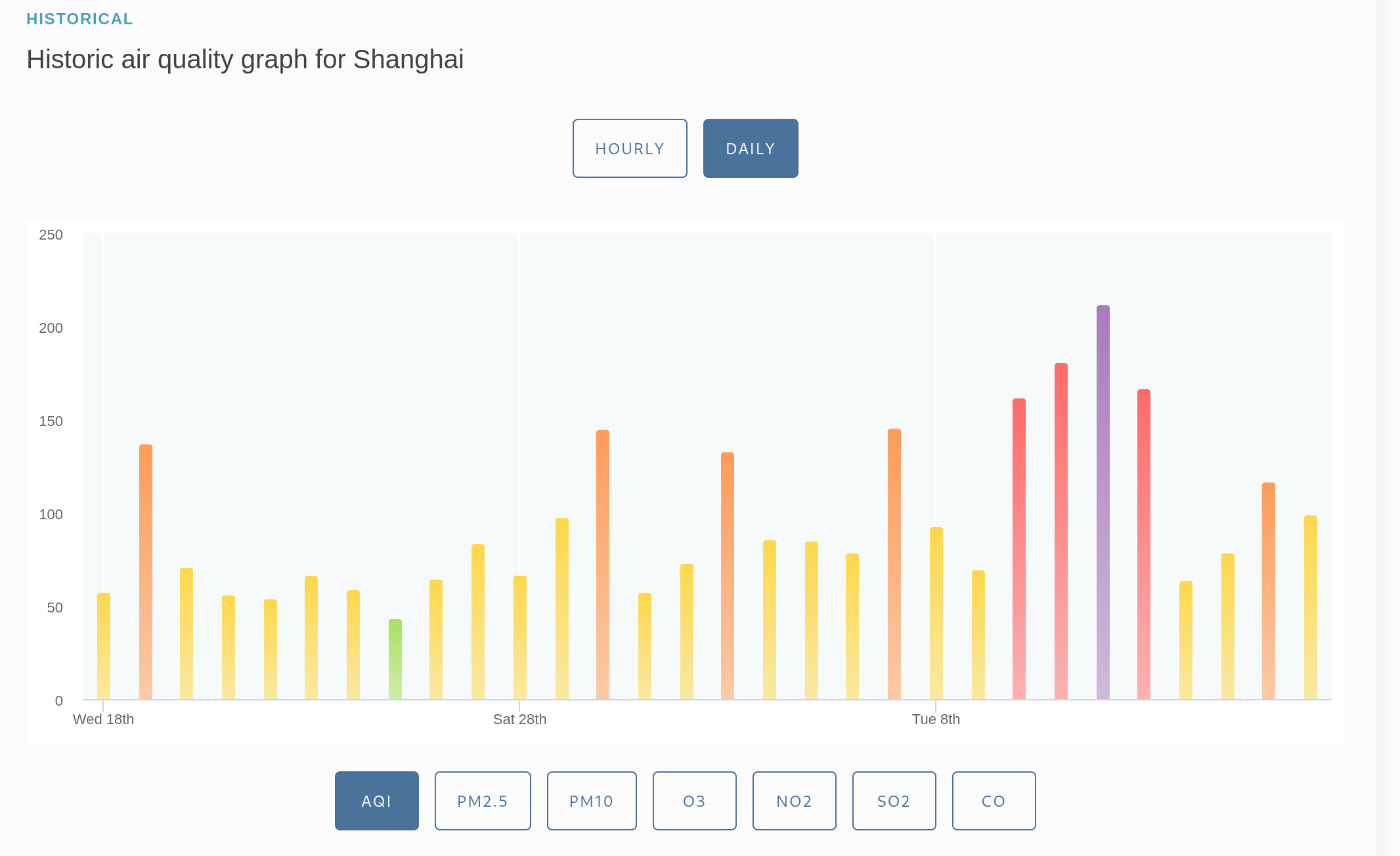The height and width of the screenshot is (856, 1400).
Task: Click the tallest purple bar
Action: click(x=1103, y=502)
